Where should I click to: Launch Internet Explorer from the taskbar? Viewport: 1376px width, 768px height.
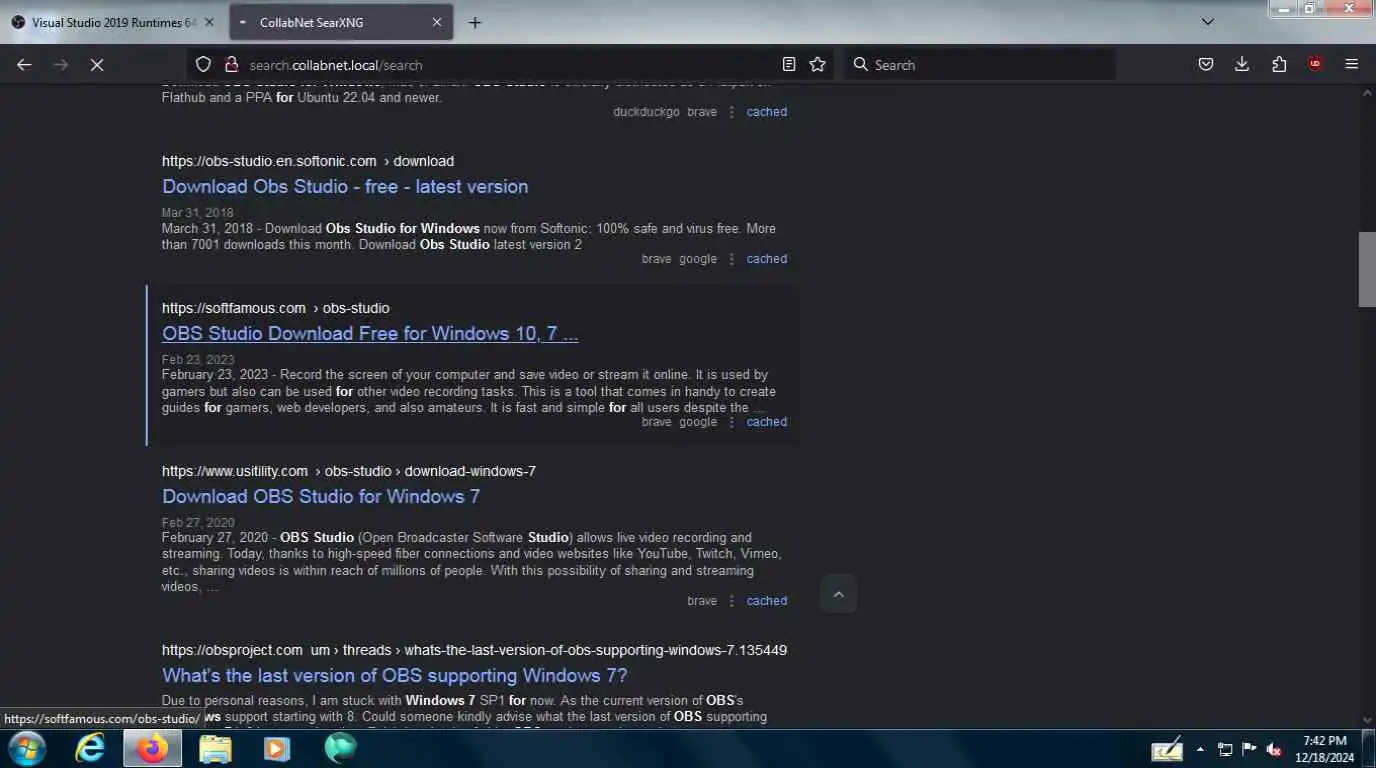(x=90, y=748)
